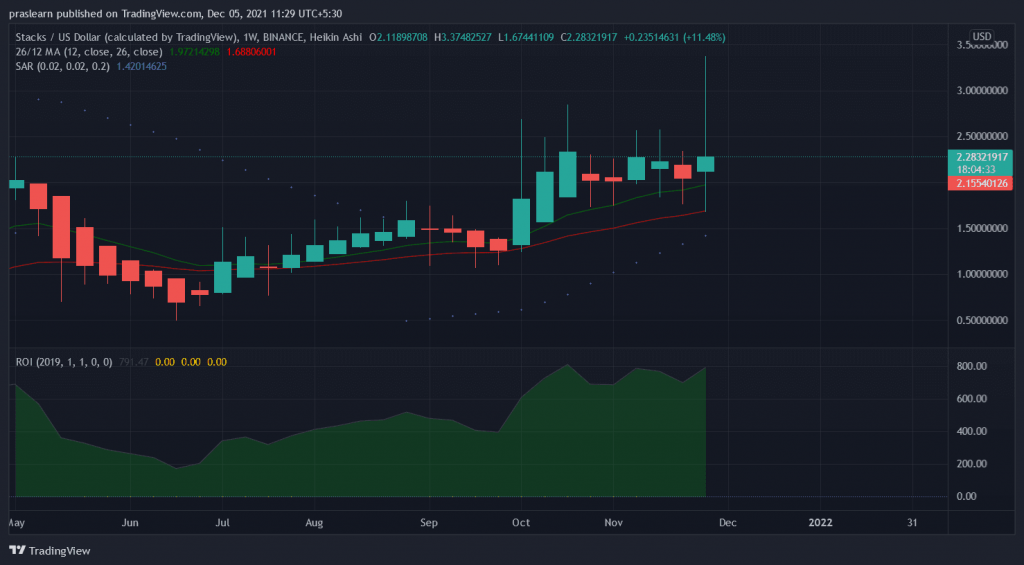This screenshot has width=1024, height=565.
Task: Open the USD currency selector on price axis
Action: click(x=982, y=37)
